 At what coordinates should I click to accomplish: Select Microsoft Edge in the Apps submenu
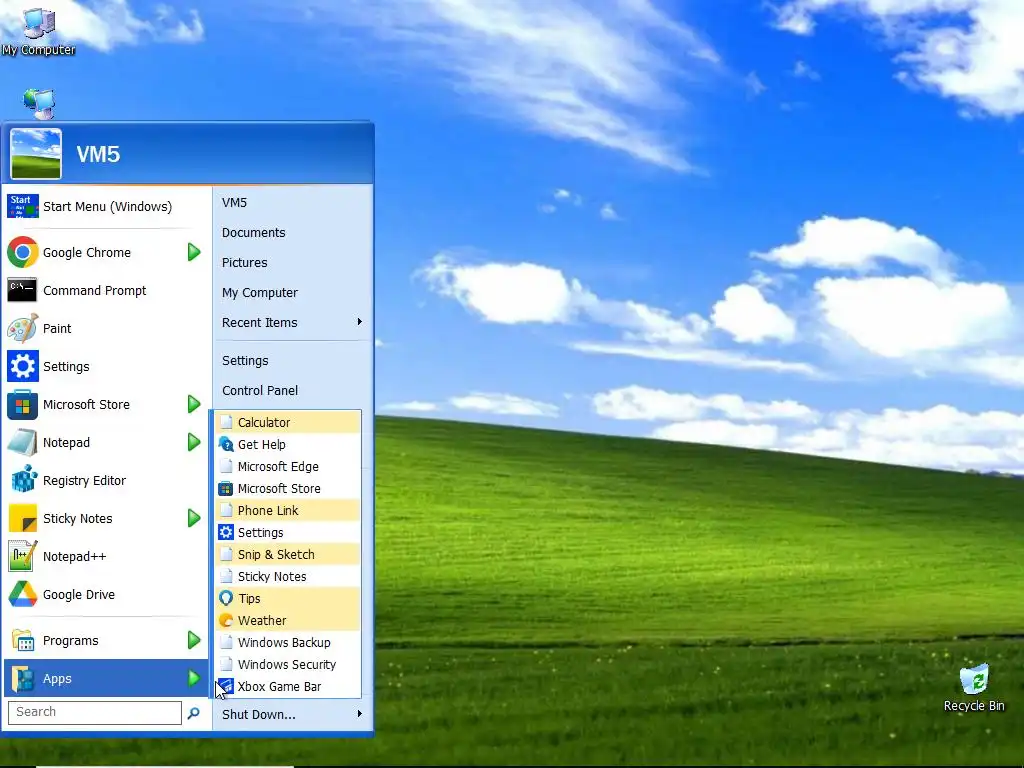pyautogui.click(x=289, y=466)
